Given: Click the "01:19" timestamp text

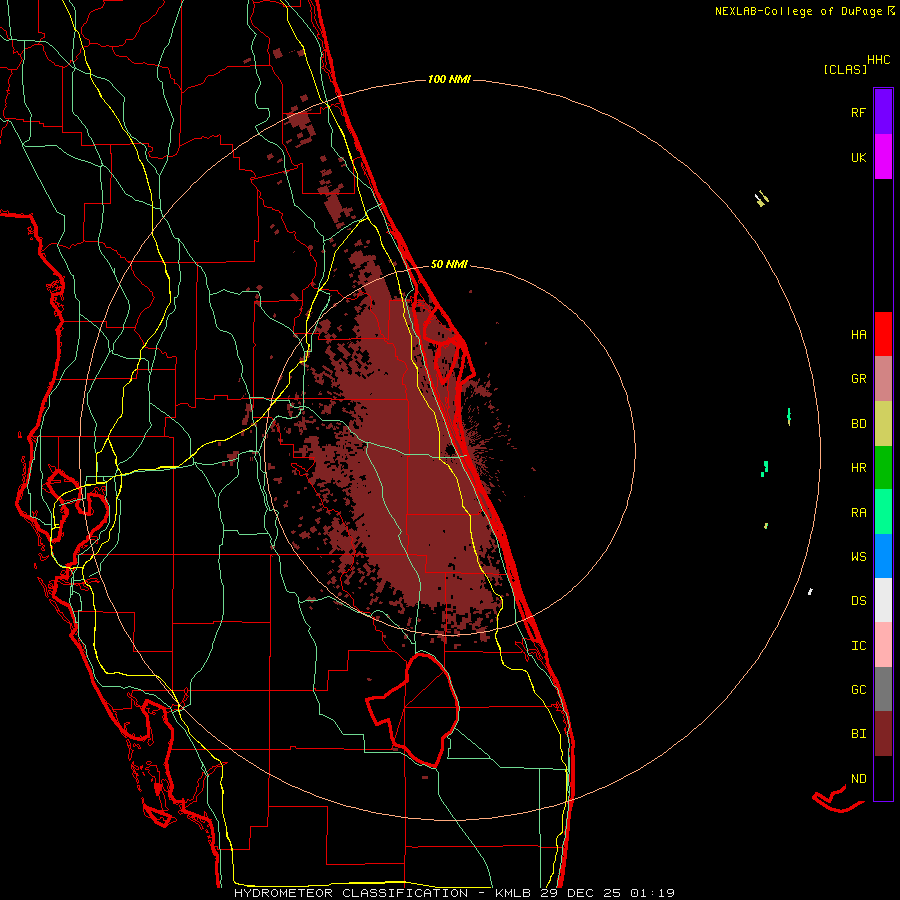Looking at the screenshot, I should (652, 893).
